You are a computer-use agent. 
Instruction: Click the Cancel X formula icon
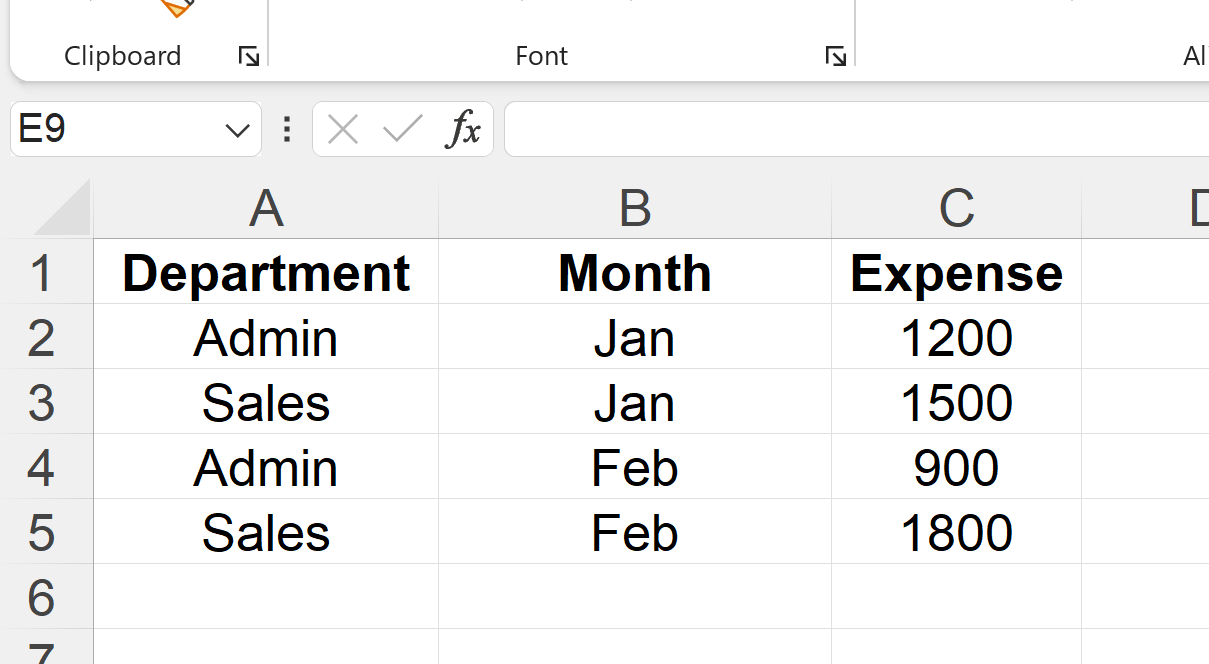click(342, 129)
